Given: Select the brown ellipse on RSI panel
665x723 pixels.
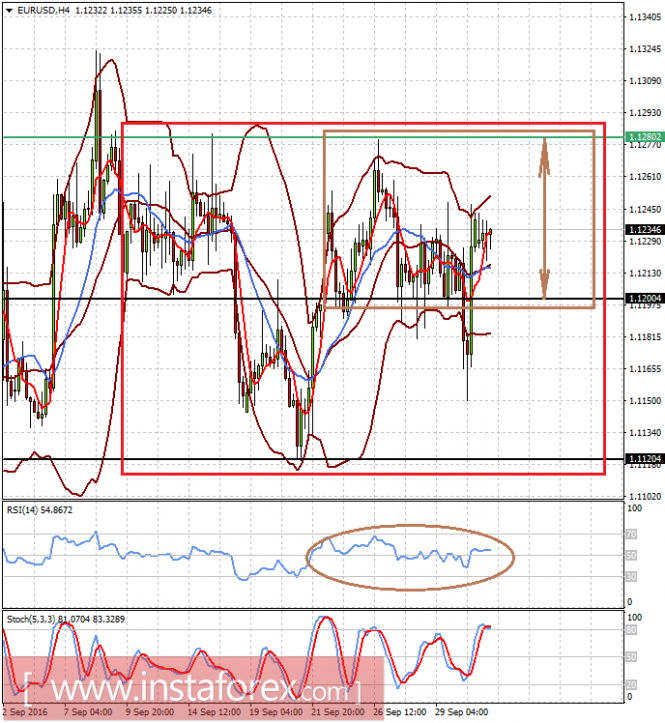Looking at the screenshot, I should [x=410, y=557].
